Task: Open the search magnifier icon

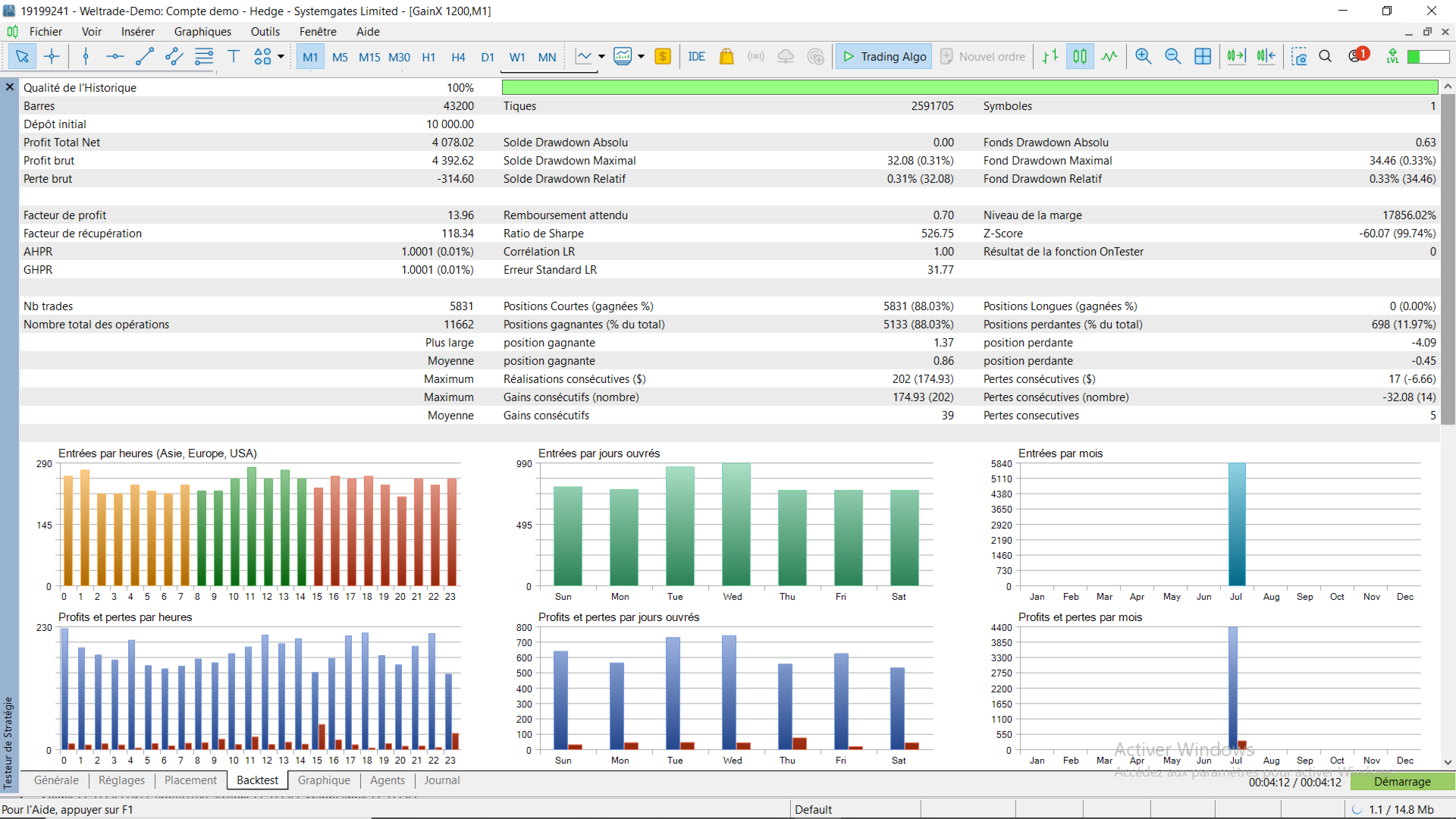Action: point(1326,56)
